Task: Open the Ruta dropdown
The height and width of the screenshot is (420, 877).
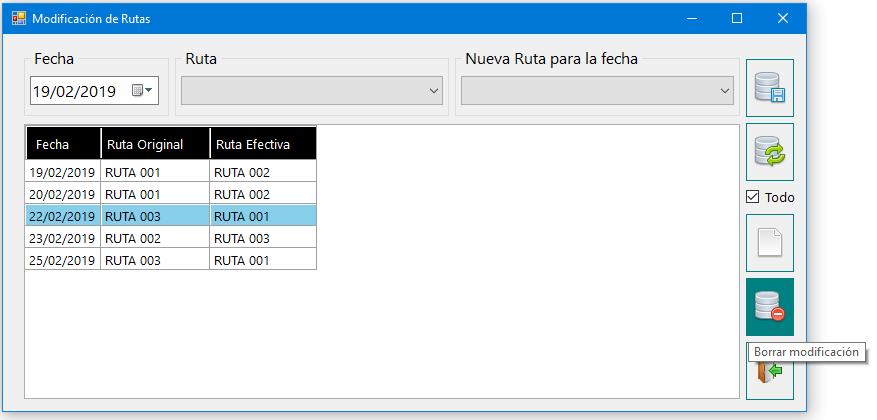Action: tap(312, 91)
